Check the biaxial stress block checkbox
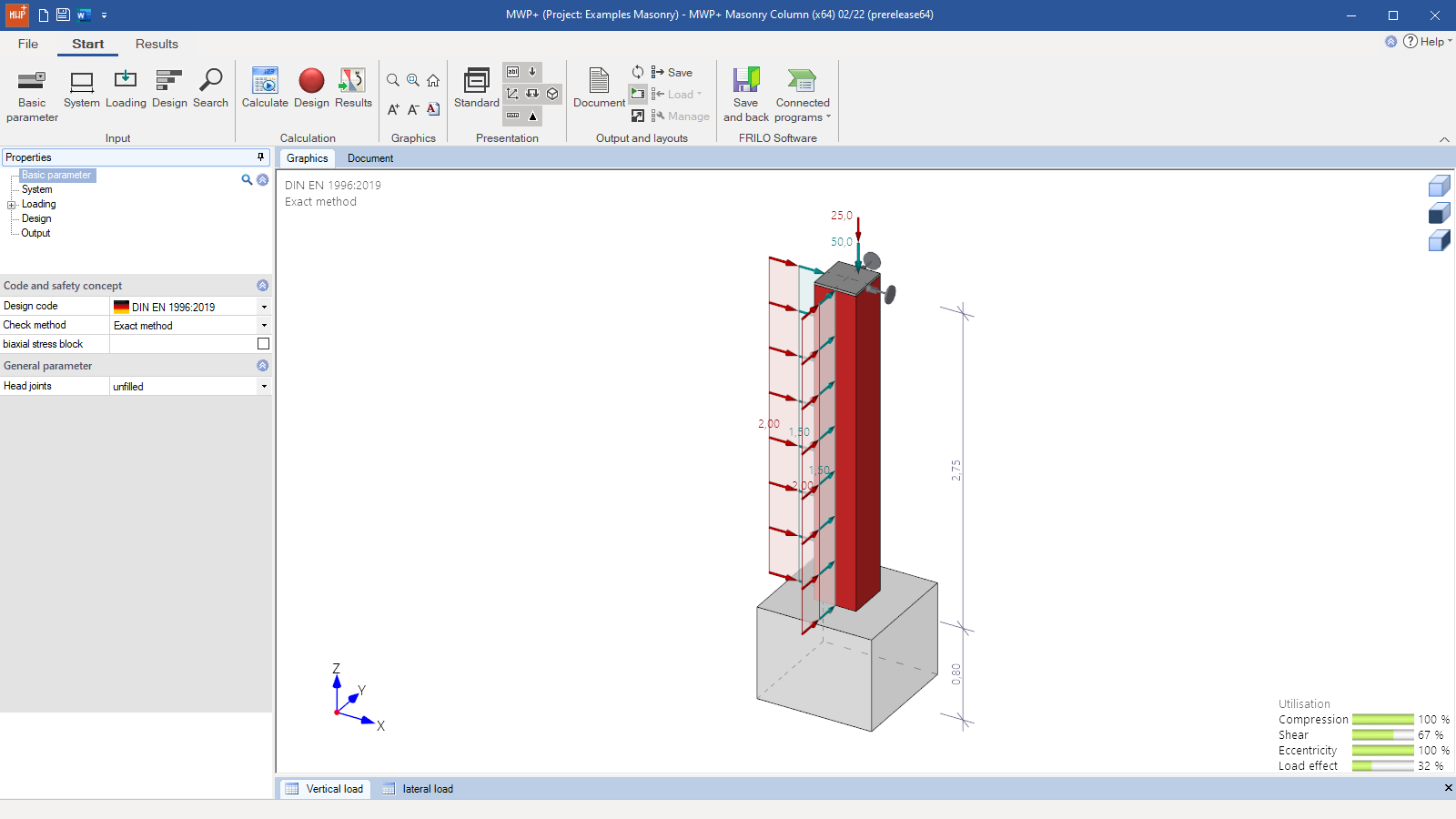Image resolution: width=1456 pixels, height=819 pixels. (x=263, y=344)
